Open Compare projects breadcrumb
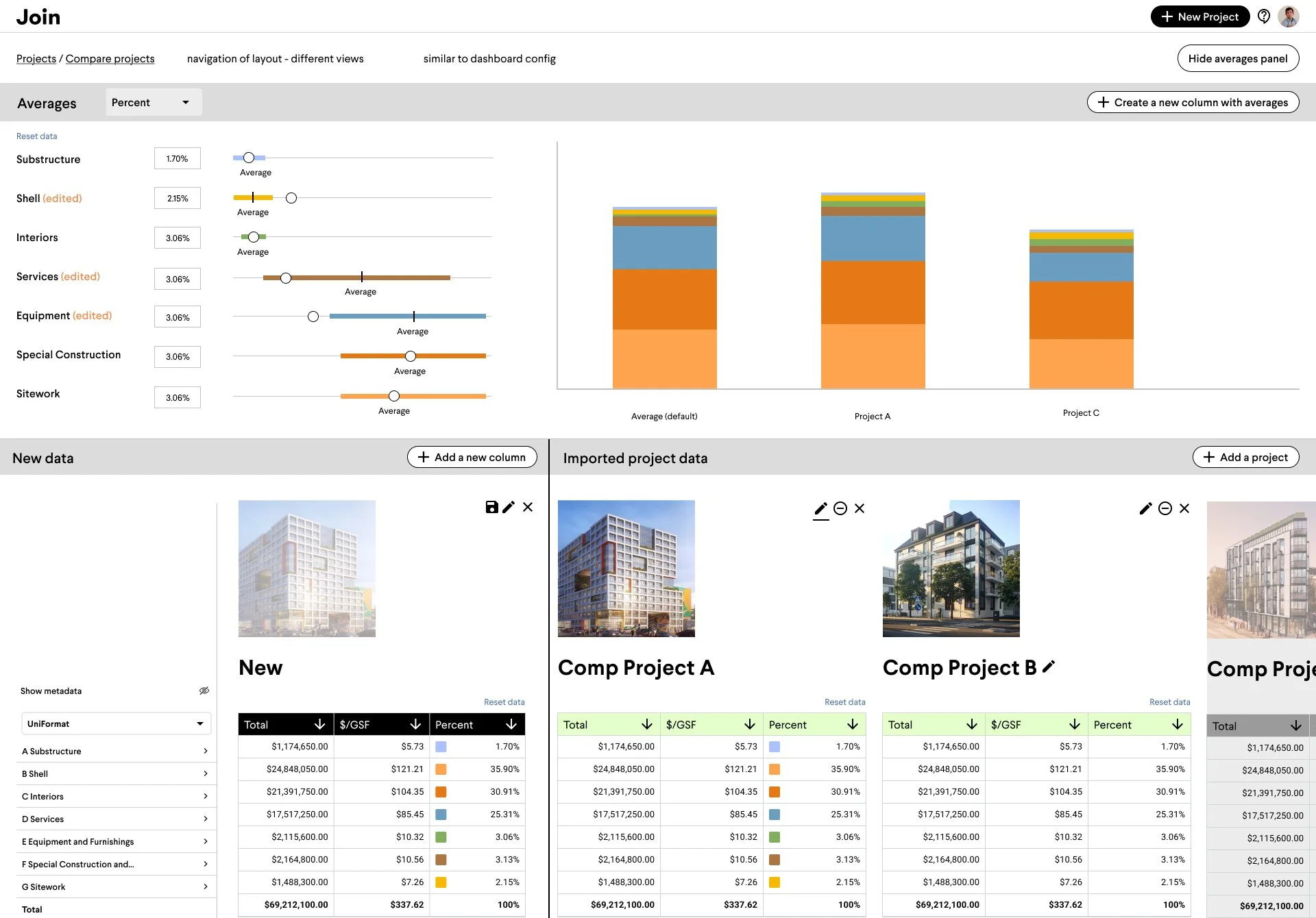The width and height of the screenshot is (1316, 918). [x=110, y=59]
